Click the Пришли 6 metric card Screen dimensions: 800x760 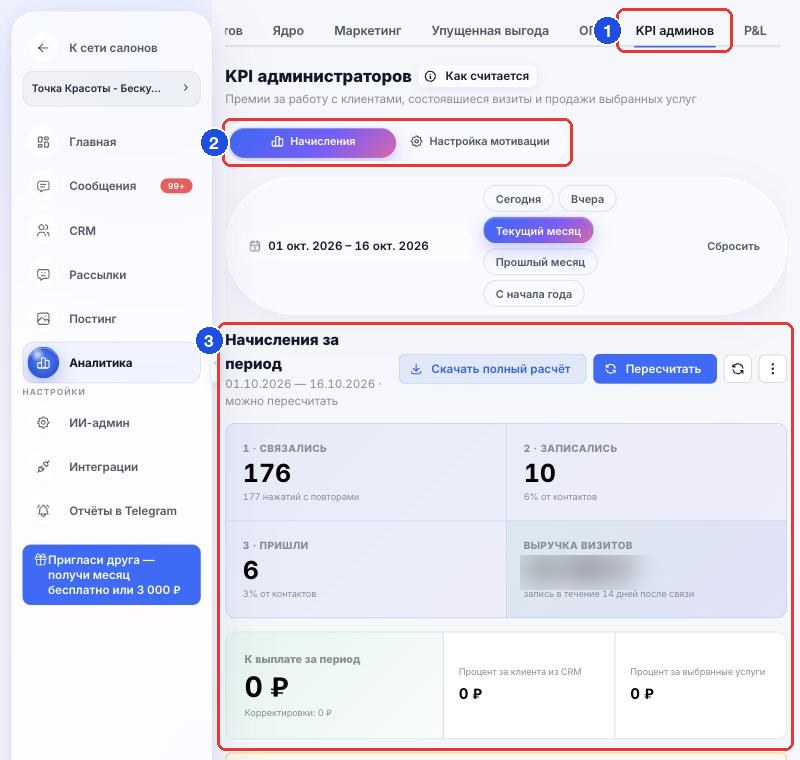coord(366,569)
